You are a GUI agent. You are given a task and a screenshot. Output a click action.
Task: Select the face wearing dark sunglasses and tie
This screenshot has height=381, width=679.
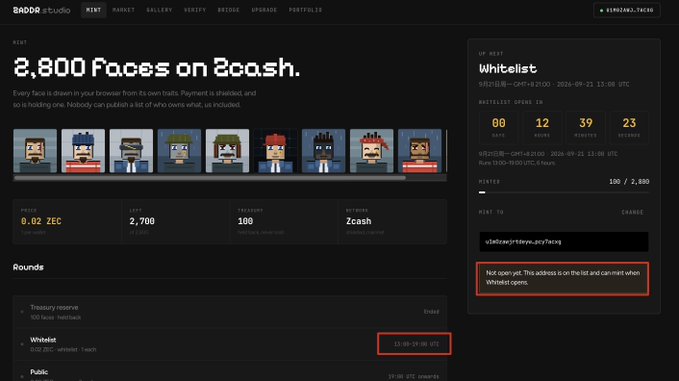coord(131,151)
